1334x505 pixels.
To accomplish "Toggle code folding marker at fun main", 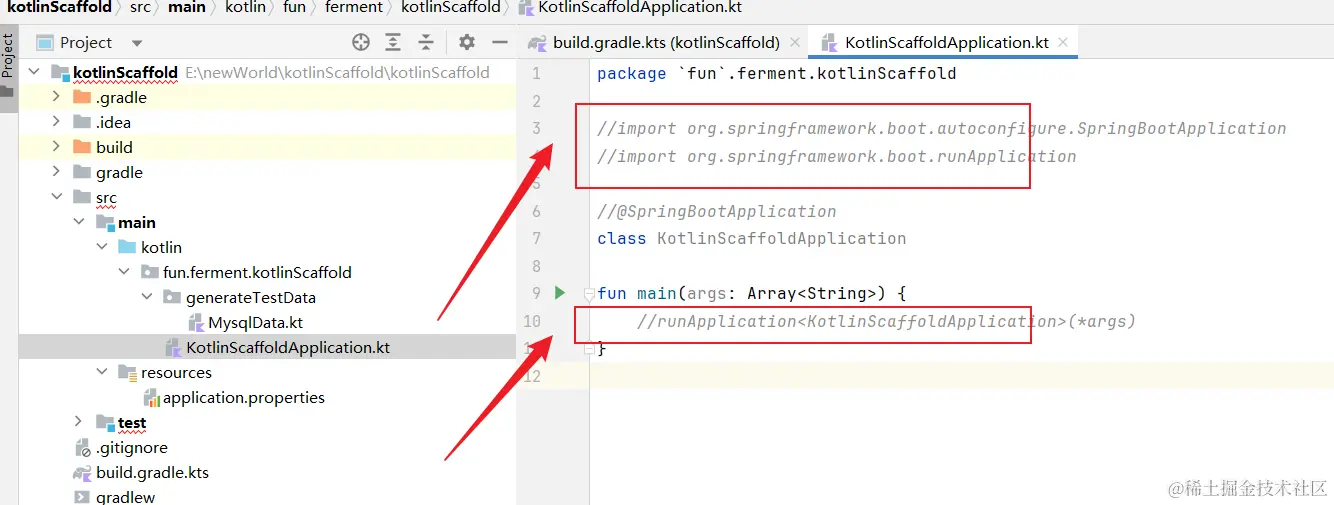I will click(x=589, y=294).
